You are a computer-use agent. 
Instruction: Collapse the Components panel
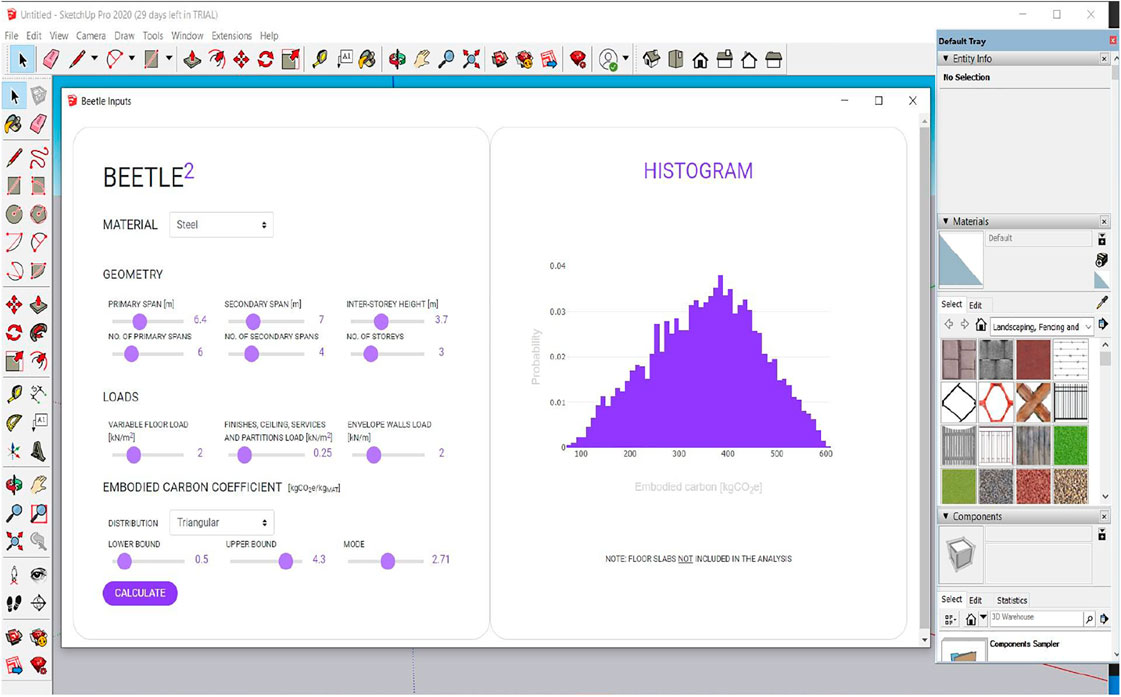coord(946,516)
